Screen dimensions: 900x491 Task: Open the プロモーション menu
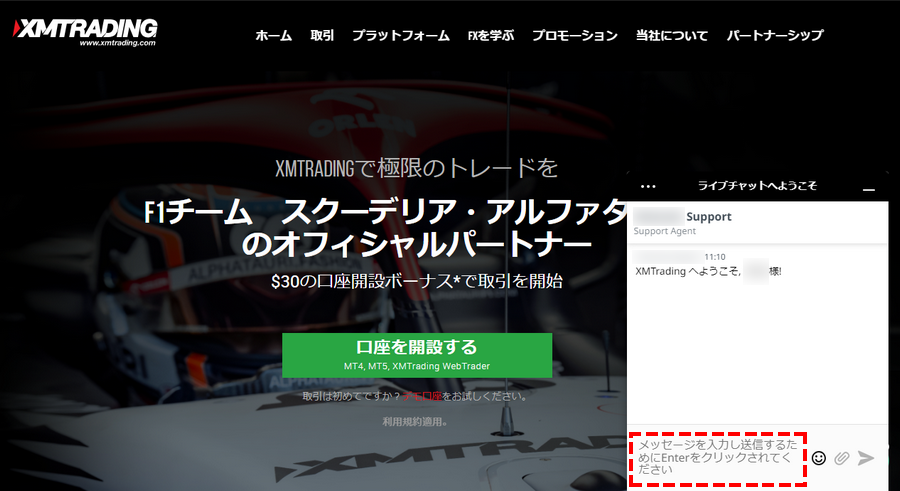coord(575,36)
